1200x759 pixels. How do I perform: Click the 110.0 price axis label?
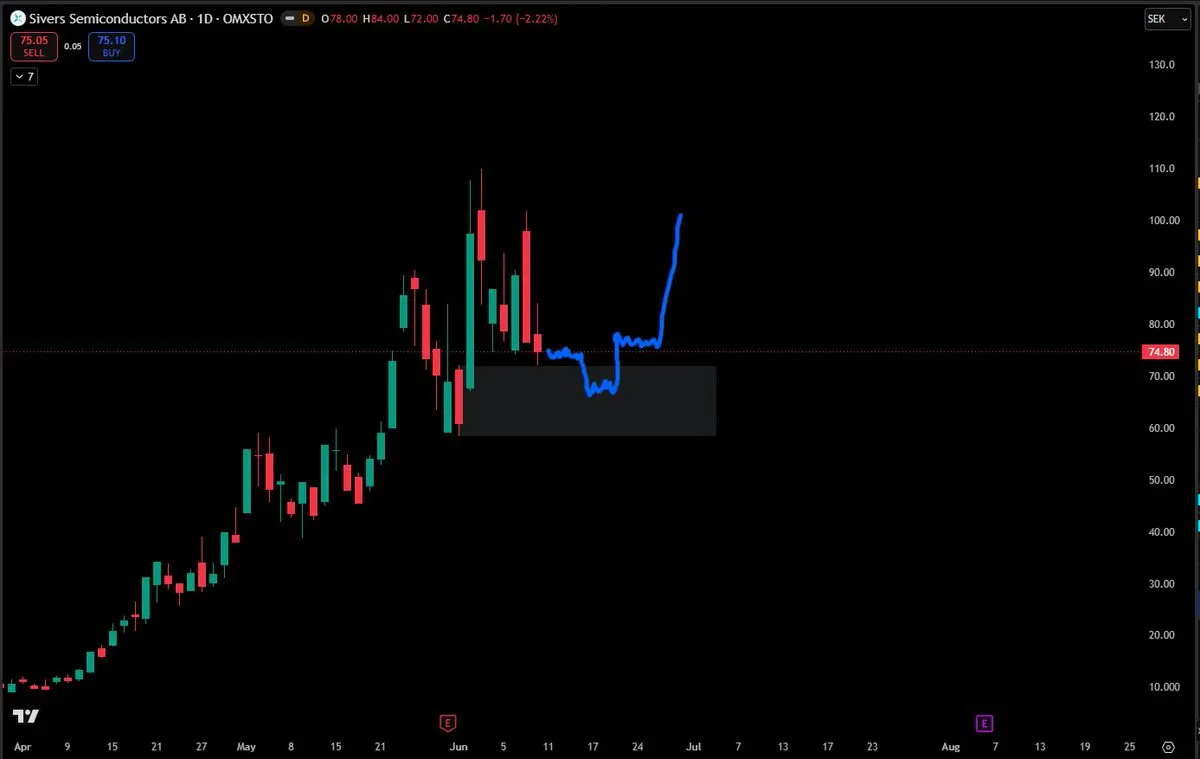click(x=1162, y=168)
